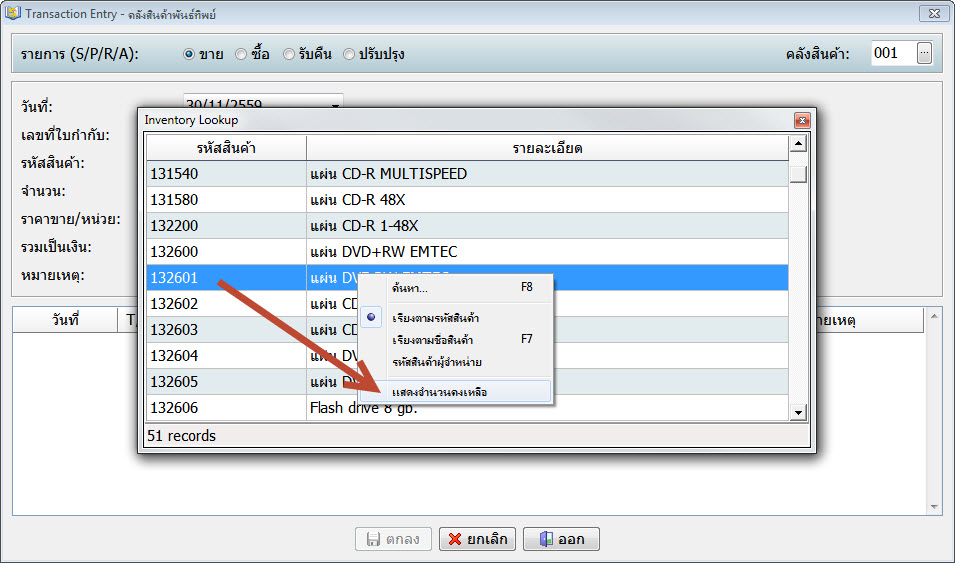Screen dimensions: 955x563
Task: Click the ออก exit button
Action: coord(561,539)
